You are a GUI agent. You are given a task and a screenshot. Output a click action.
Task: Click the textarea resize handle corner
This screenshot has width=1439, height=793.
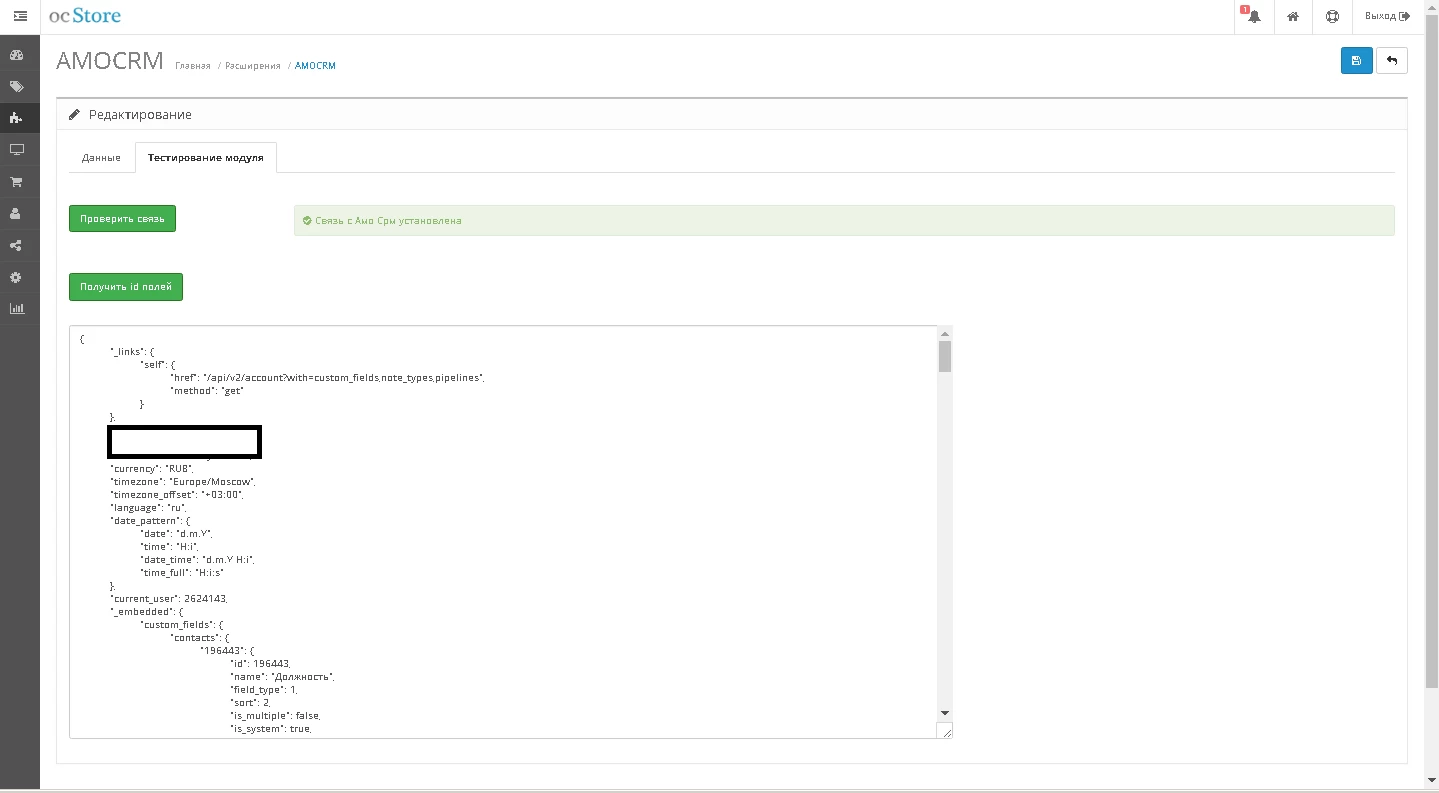tap(945, 731)
